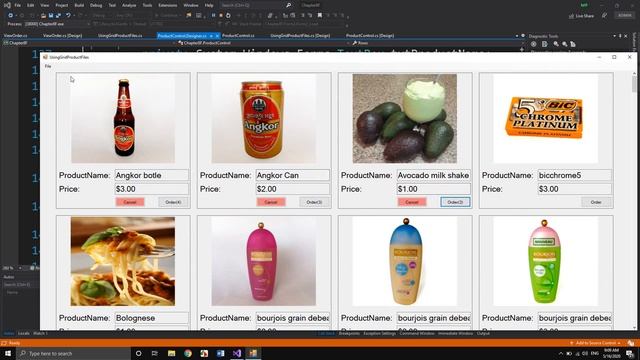Click Chrome icon in taskbar
The image size is (640, 360).
[x=188, y=353]
